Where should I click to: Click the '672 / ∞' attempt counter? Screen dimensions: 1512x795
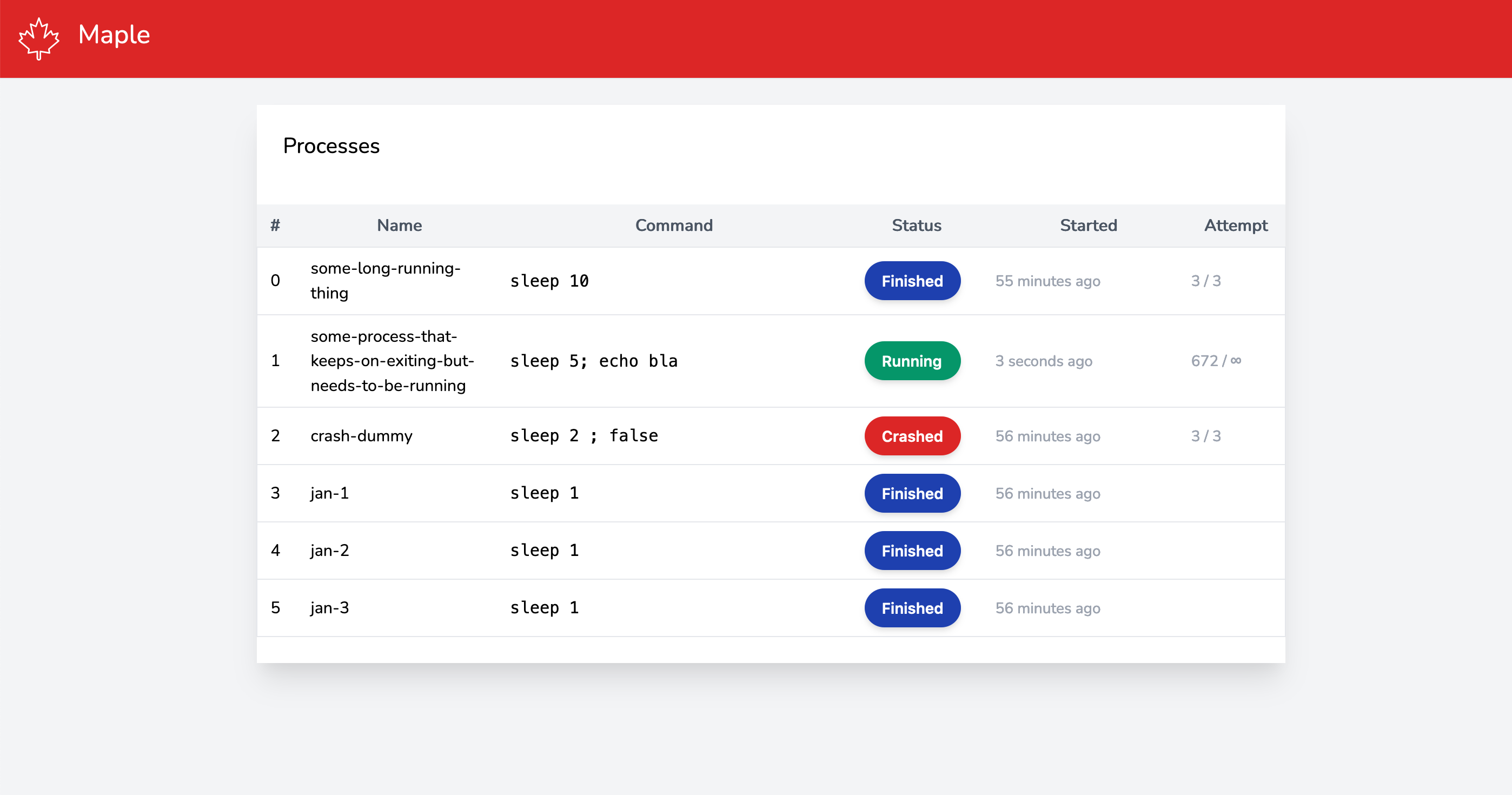pyautogui.click(x=1216, y=361)
